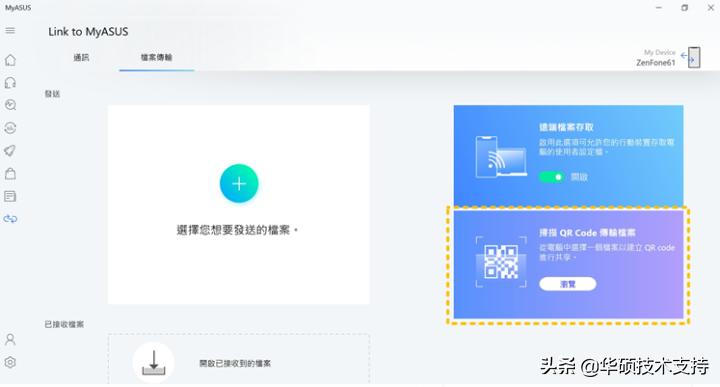Open the customer support headset icon
This screenshot has height=387, width=720.
point(10,83)
